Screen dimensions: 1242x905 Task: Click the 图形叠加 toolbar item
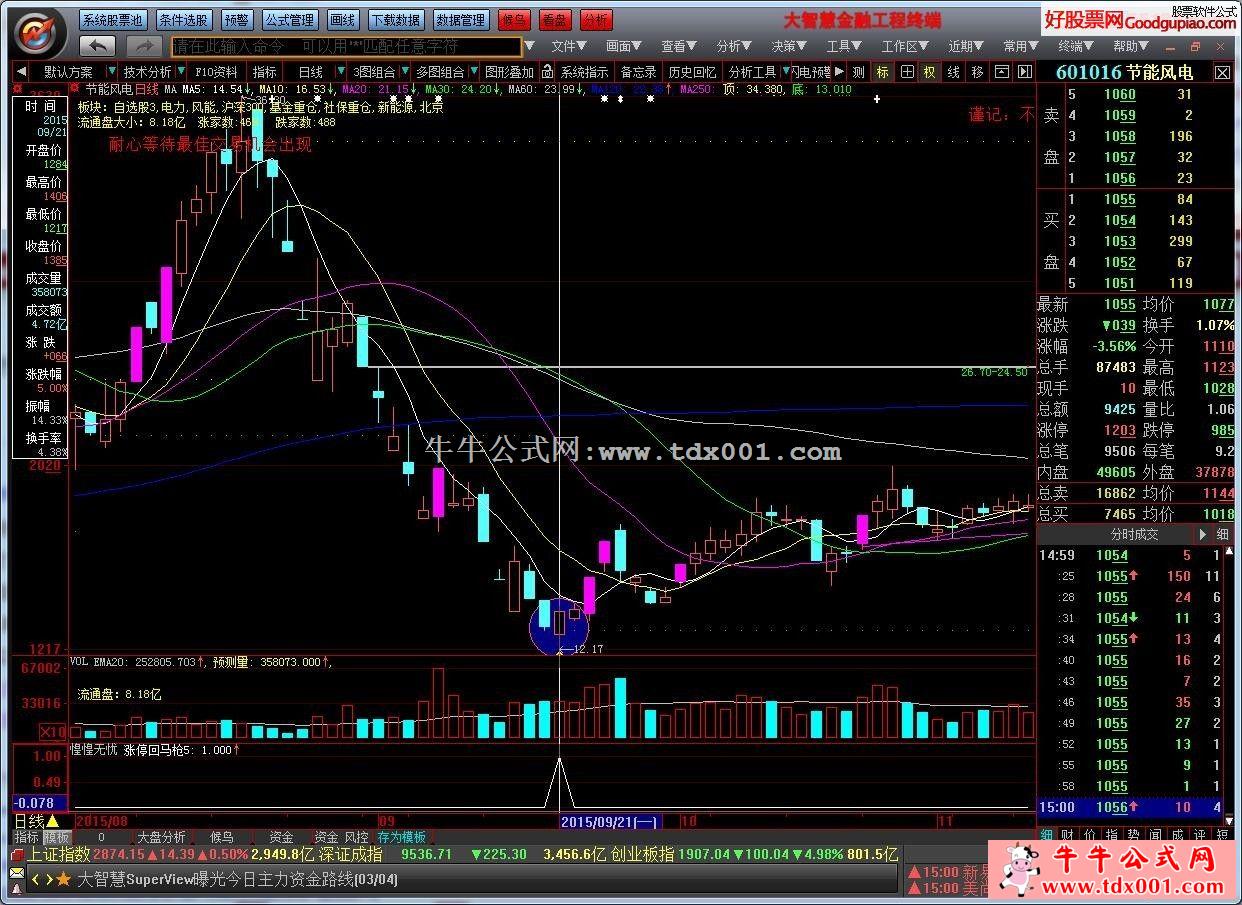[509, 72]
